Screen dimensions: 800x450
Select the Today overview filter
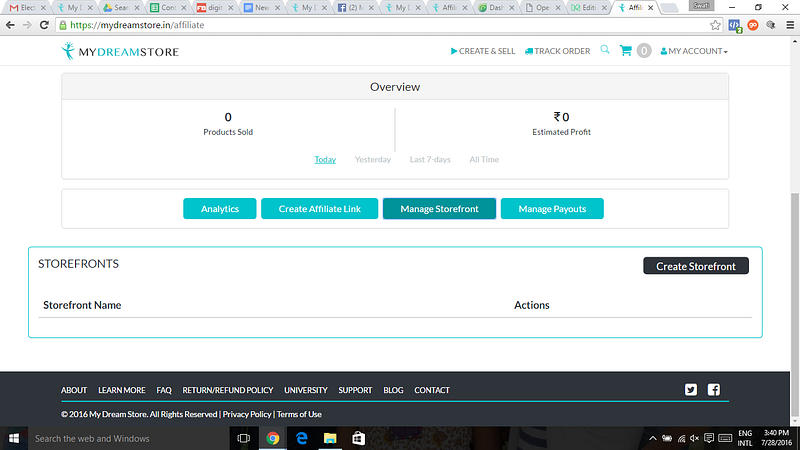[x=325, y=160]
